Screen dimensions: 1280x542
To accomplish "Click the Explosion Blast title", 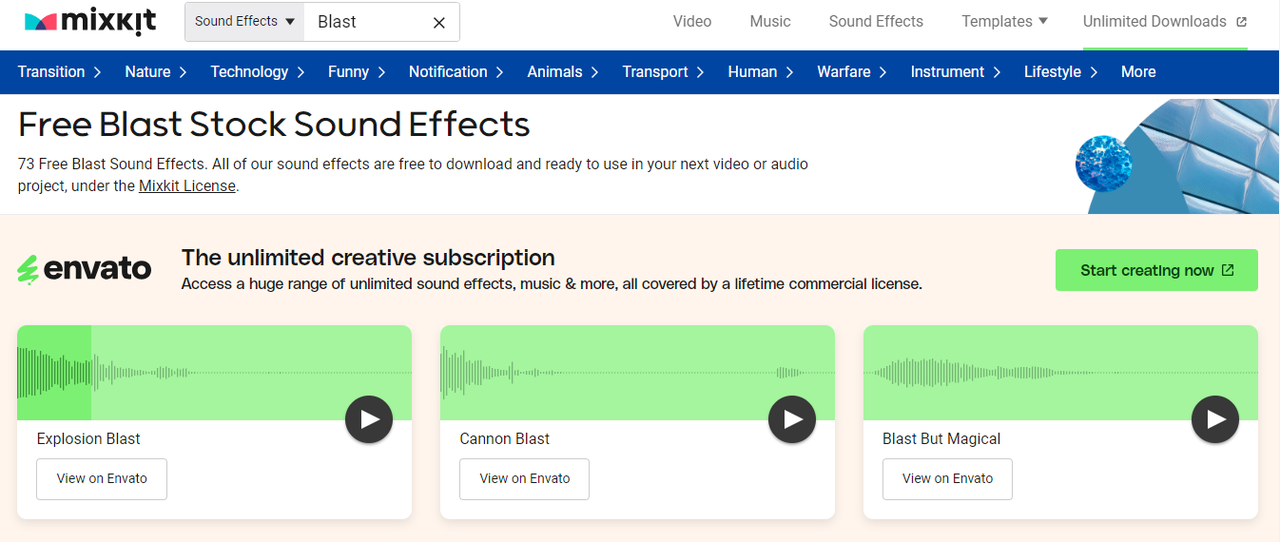I will pos(88,438).
